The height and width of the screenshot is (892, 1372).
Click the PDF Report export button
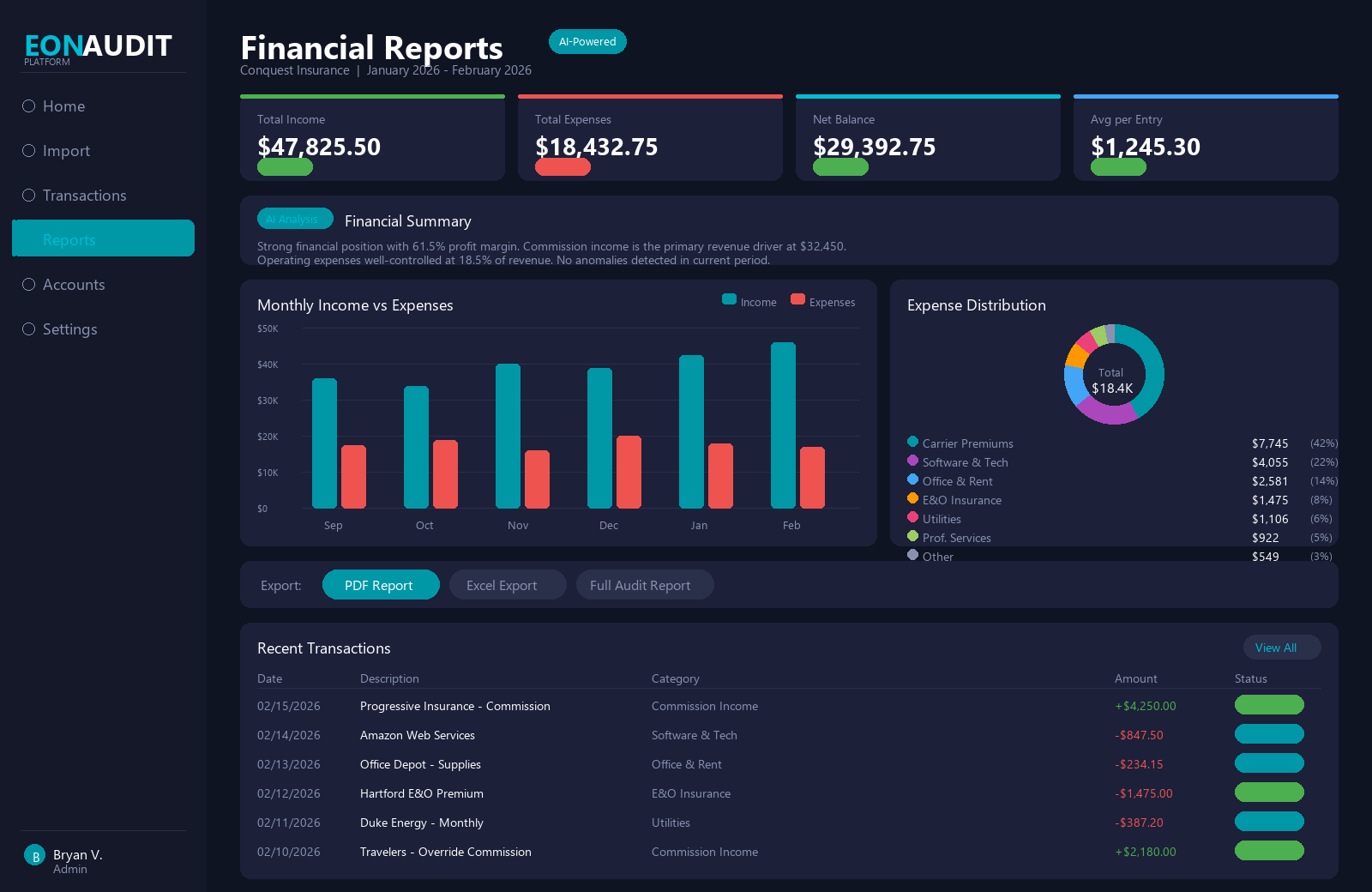(x=381, y=584)
